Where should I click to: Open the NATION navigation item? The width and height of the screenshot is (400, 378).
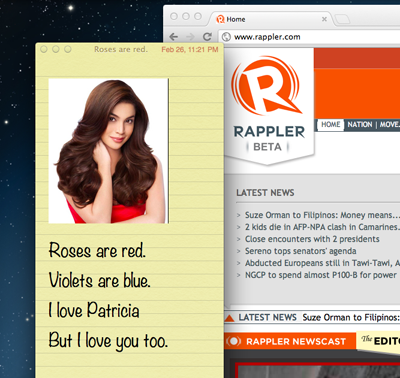360,125
